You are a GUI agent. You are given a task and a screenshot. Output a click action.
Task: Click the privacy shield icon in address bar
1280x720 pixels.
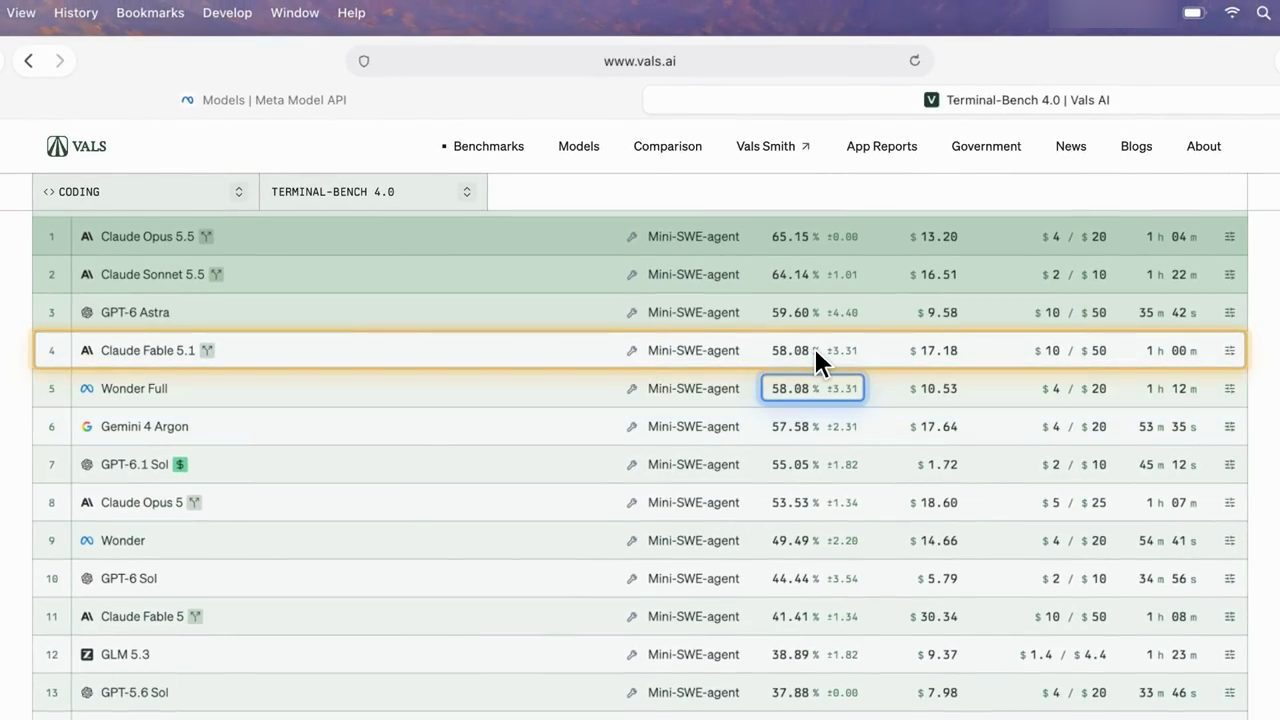coord(364,61)
